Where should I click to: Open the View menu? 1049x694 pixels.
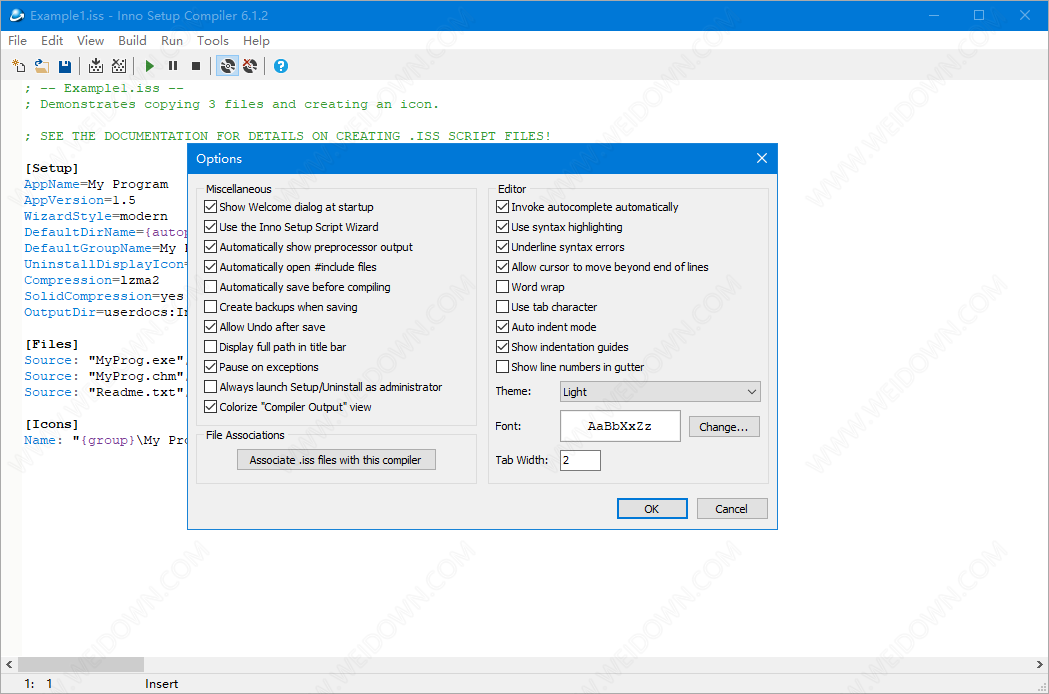[90, 41]
